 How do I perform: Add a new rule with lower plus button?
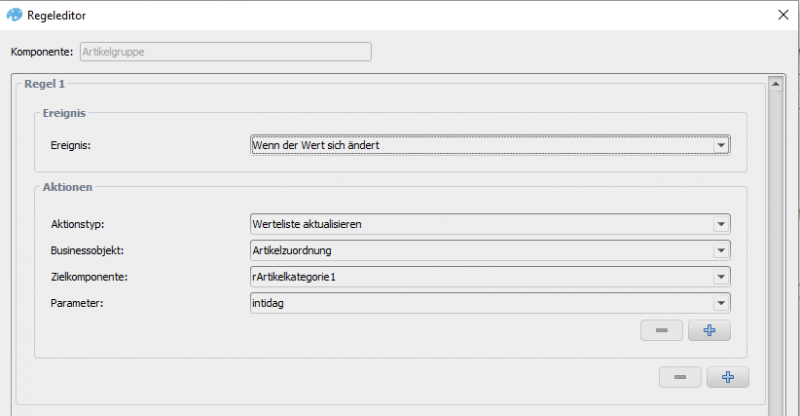728,377
